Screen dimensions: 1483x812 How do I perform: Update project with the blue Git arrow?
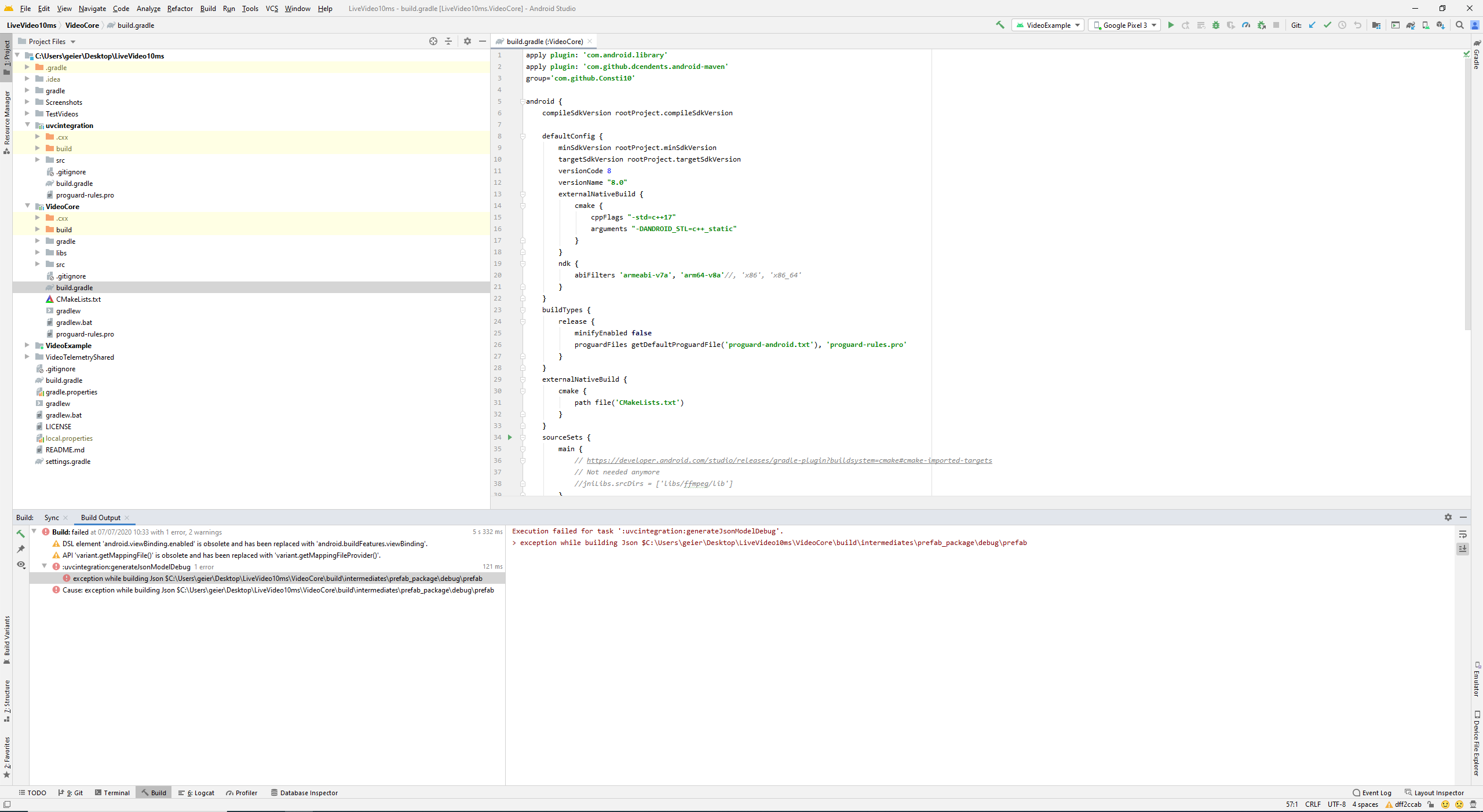pyautogui.click(x=1312, y=25)
